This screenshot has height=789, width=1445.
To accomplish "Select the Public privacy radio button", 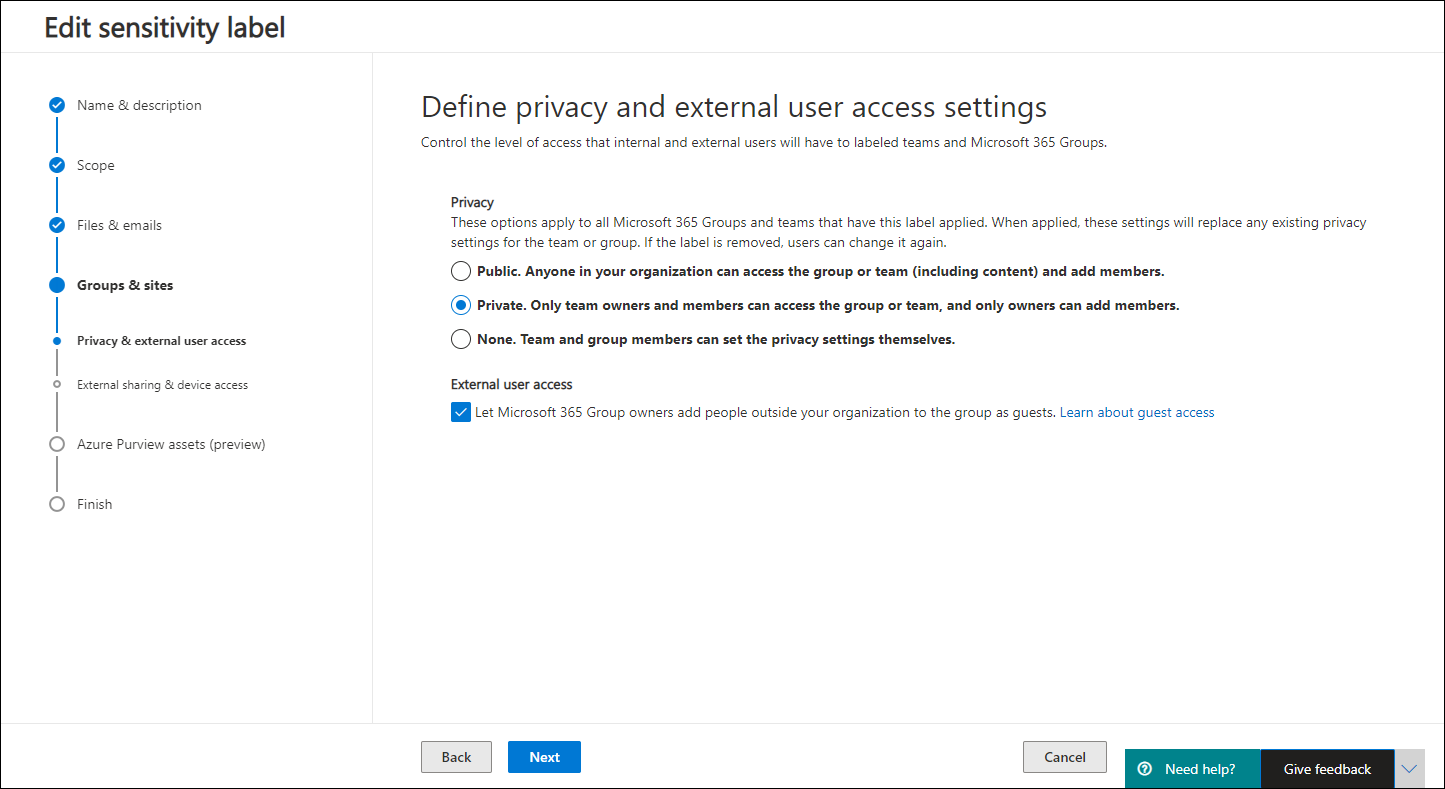I will (460, 271).
